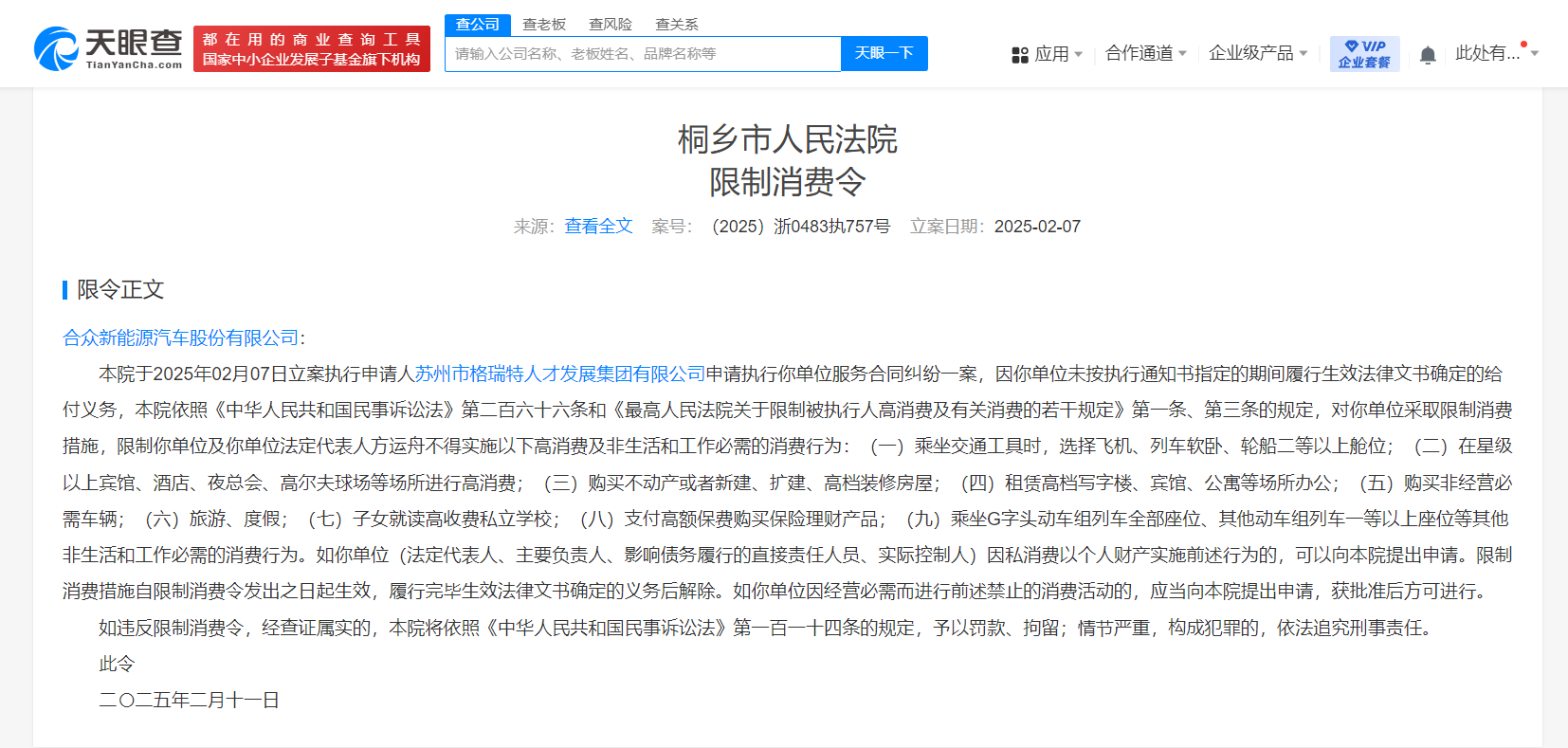Click the 天眼一下 search button
This screenshot has width=1568, height=748.
[884, 54]
